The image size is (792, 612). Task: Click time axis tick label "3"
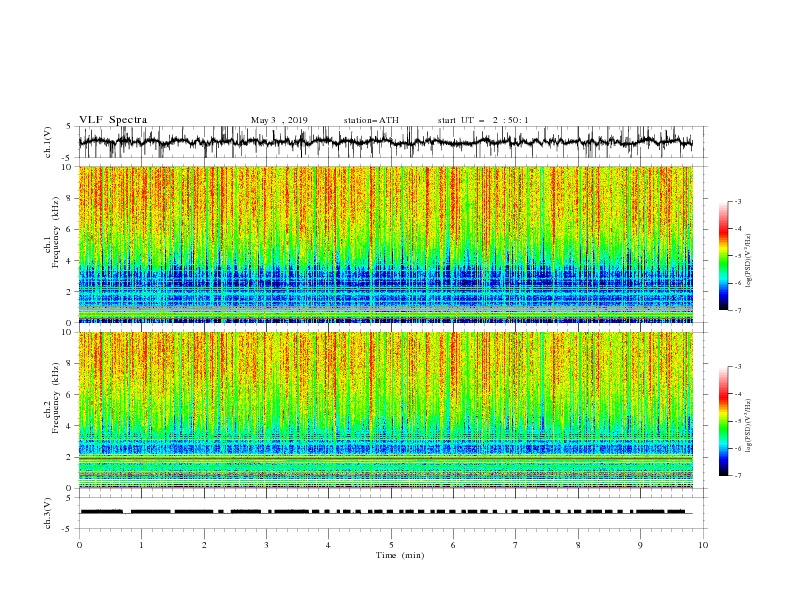pos(266,545)
